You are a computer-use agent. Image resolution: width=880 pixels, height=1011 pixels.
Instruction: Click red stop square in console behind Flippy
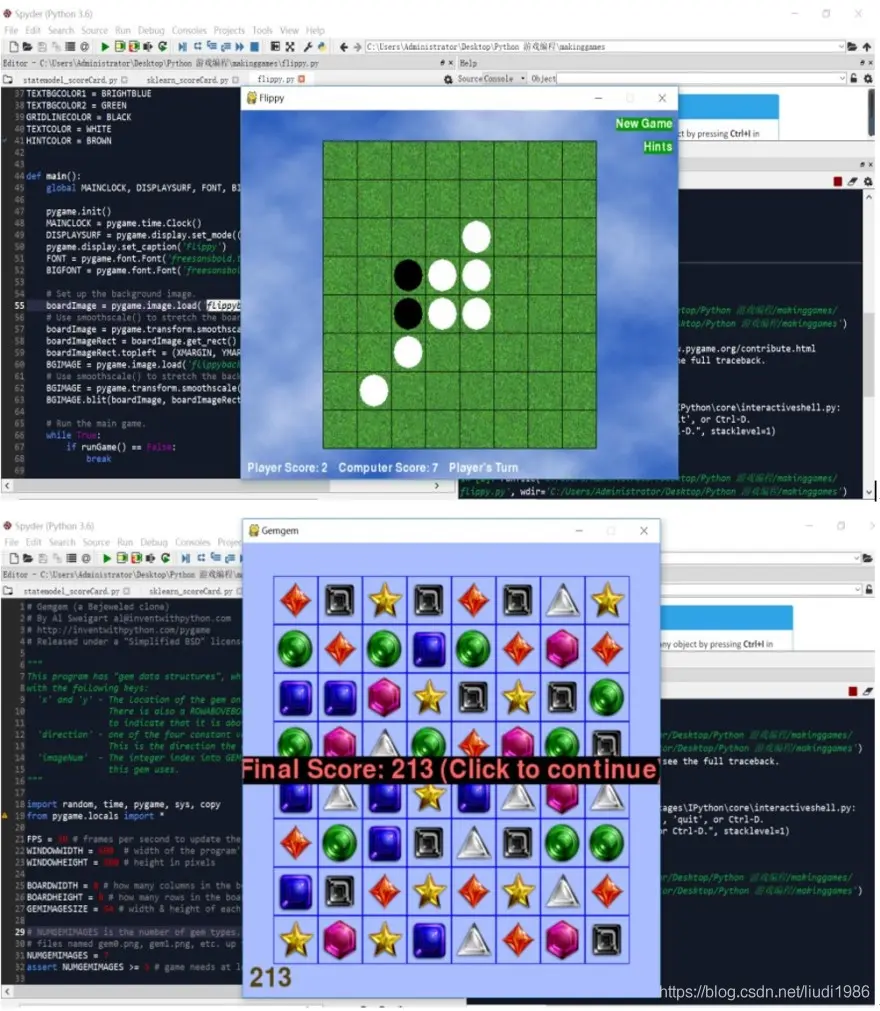coord(837,182)
